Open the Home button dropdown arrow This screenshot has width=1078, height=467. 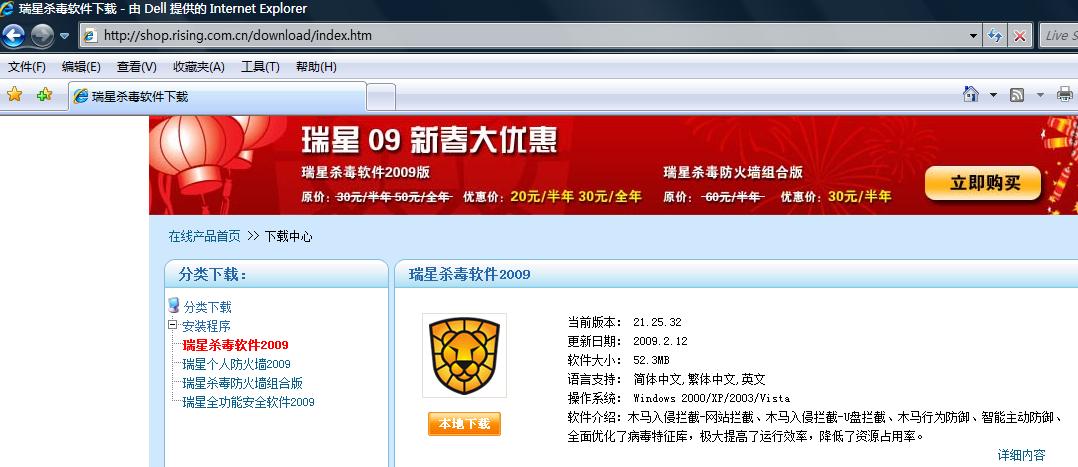[993, 95]
